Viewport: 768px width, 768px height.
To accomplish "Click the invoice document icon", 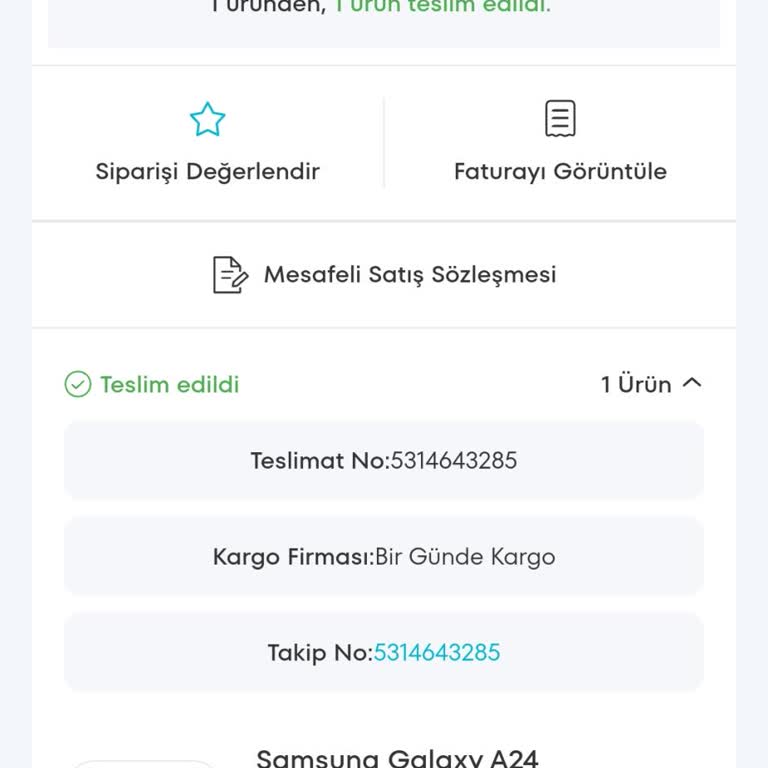I will pyautogui.click(x=560, y=119).
